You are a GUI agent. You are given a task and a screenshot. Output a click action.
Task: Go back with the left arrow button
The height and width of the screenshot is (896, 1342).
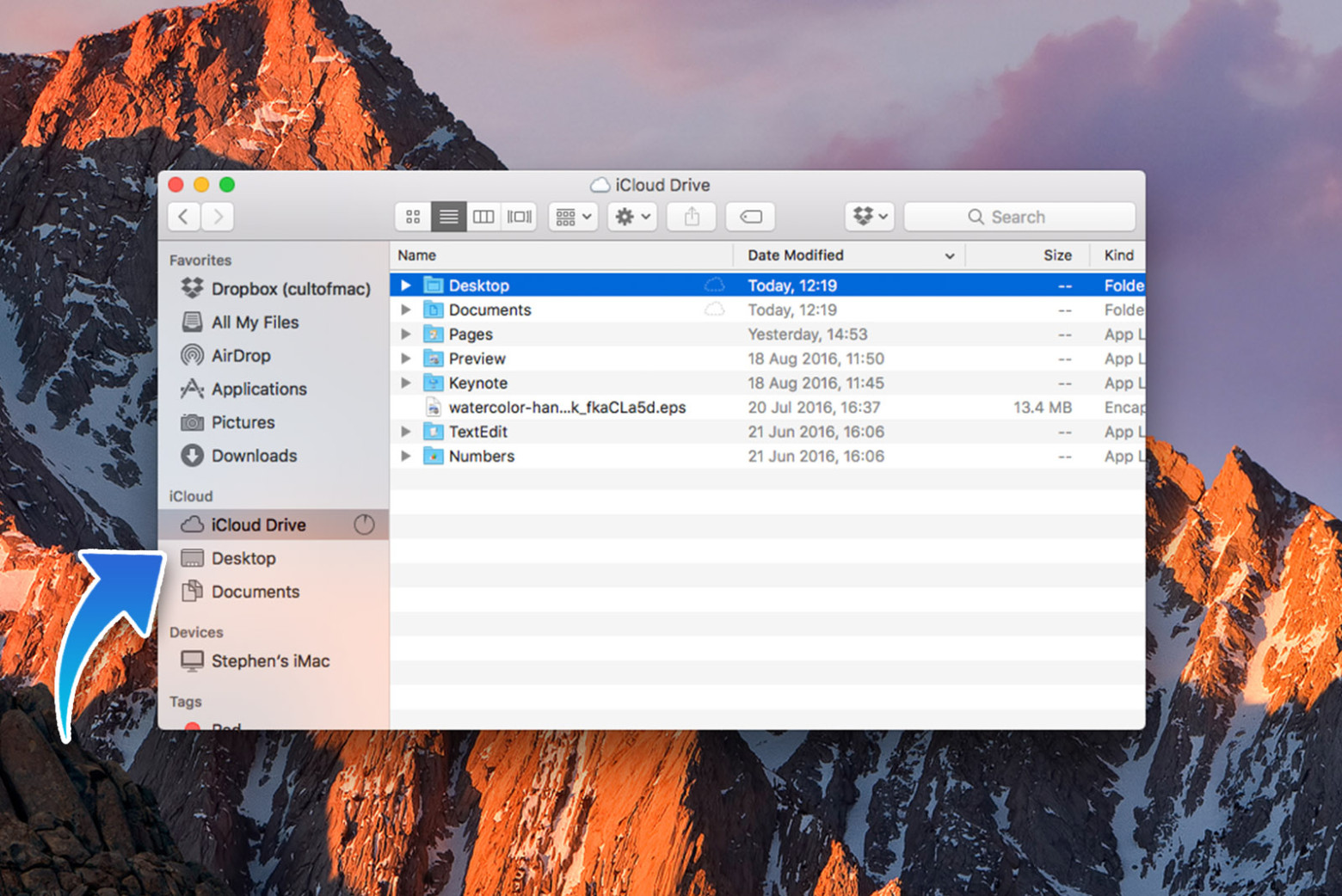[x=184, y=217]
